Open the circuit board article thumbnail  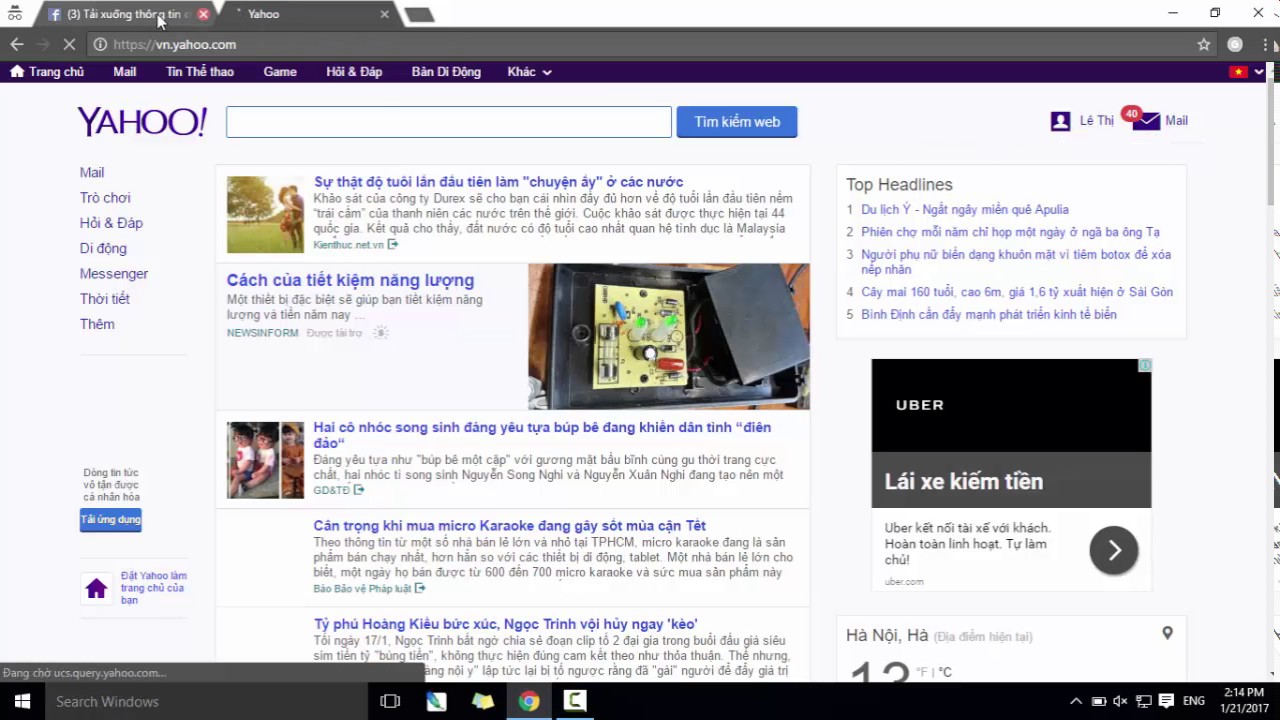669,337
